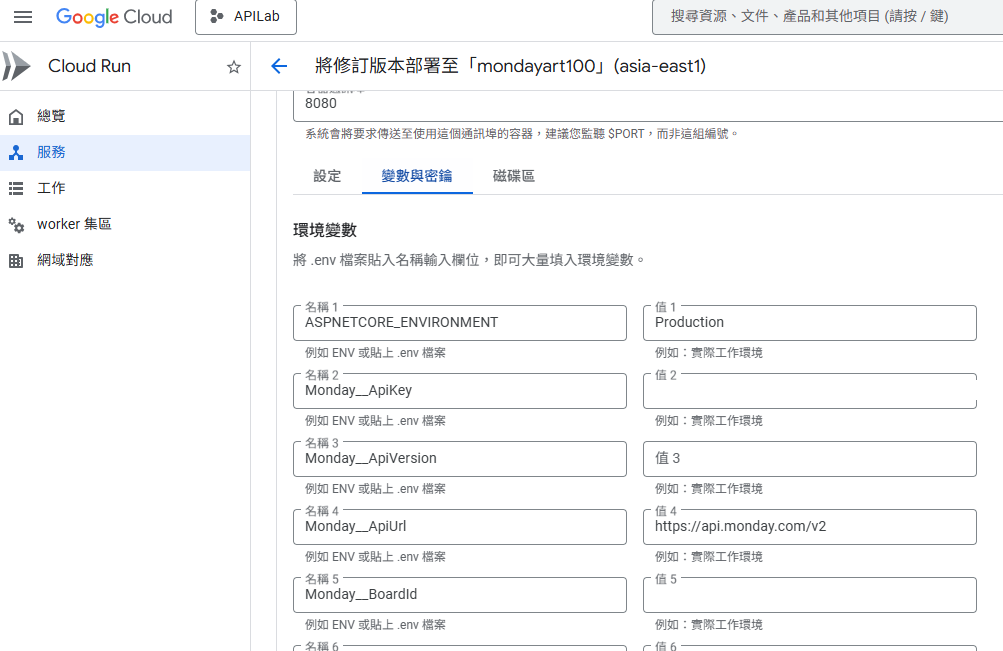Open 網域對應 in the sidebar
Screen dimensions: 1003x651
tap(125, 260)
